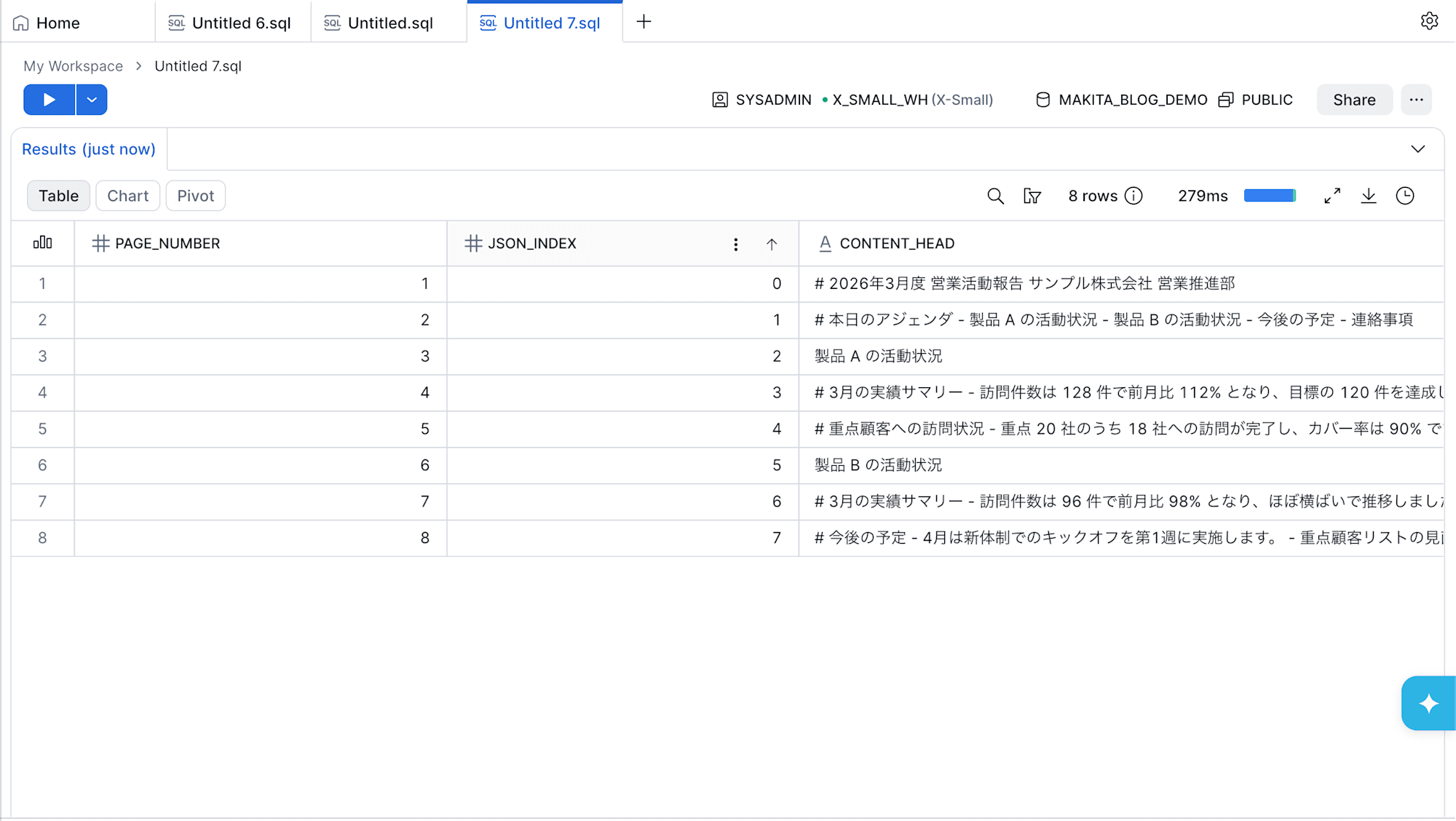Open query history clock icon
Screen dimensions: 1456x821
(1405, 196)
